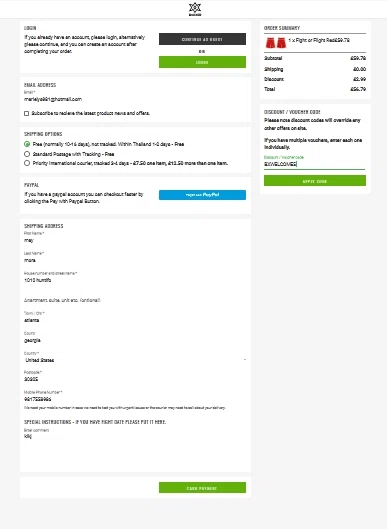Click the Continue as Guest button
The width and height of the screenshot is (387, 529).
202,39
